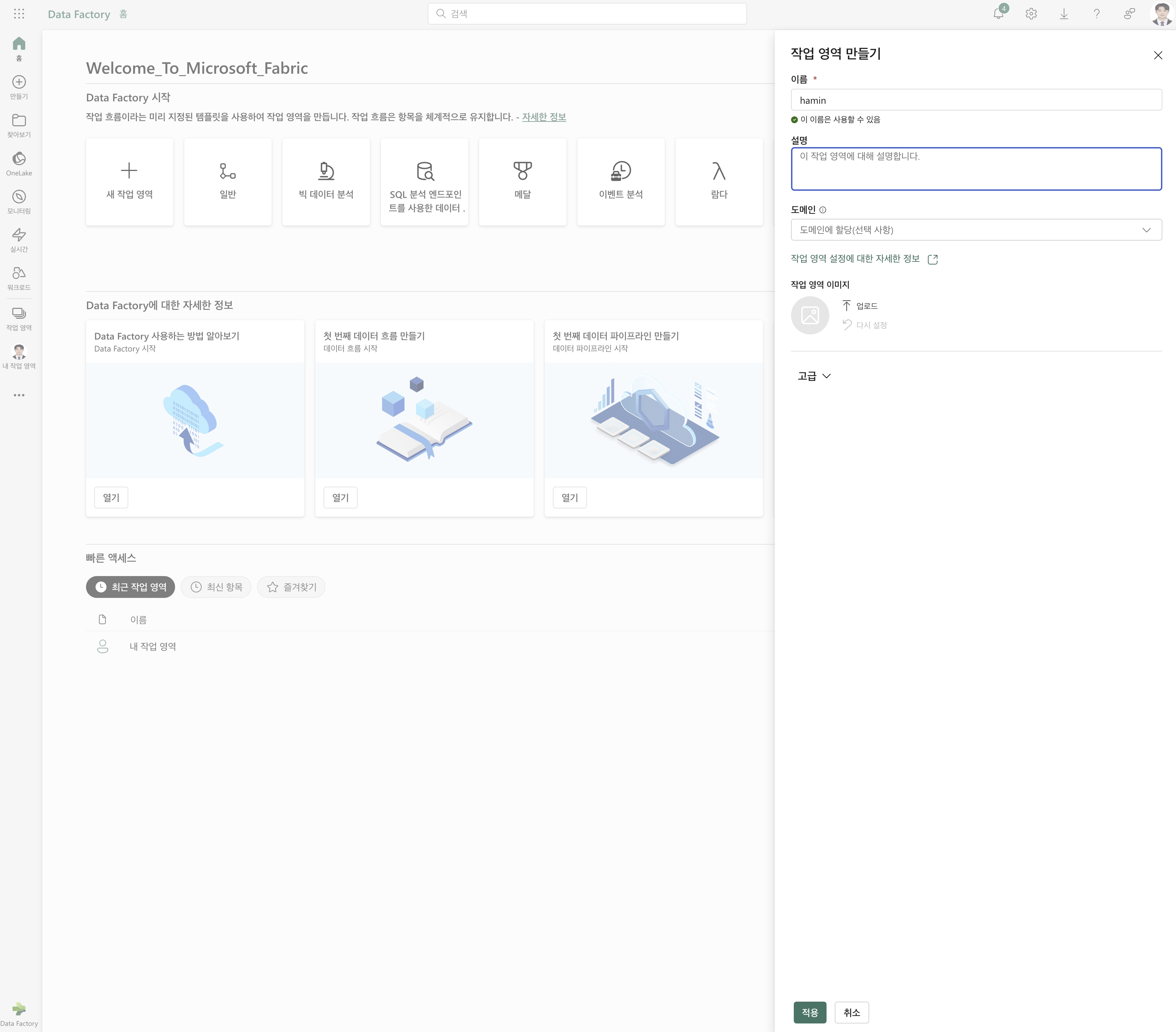Open 내 작업 영역 (My workspace) avatar
The height and width of the screenshot is (1032, 1176).
click(19, 357)
